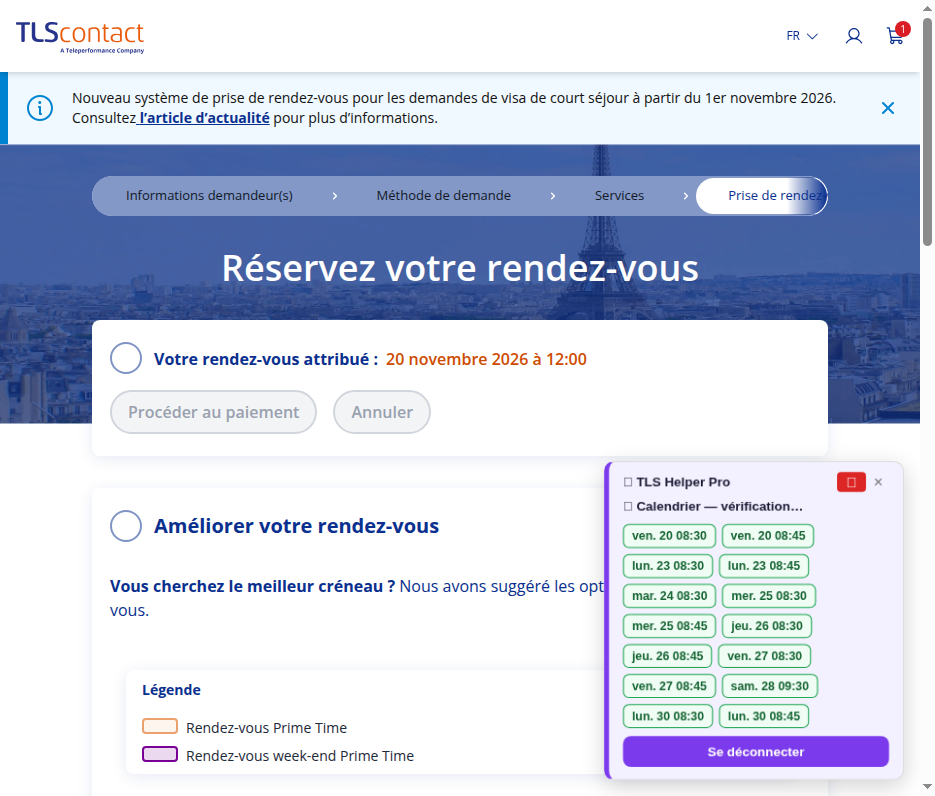935x796 pixels.
Task: Click the scrollbar up arrow
Action: [x=927, y=7]
